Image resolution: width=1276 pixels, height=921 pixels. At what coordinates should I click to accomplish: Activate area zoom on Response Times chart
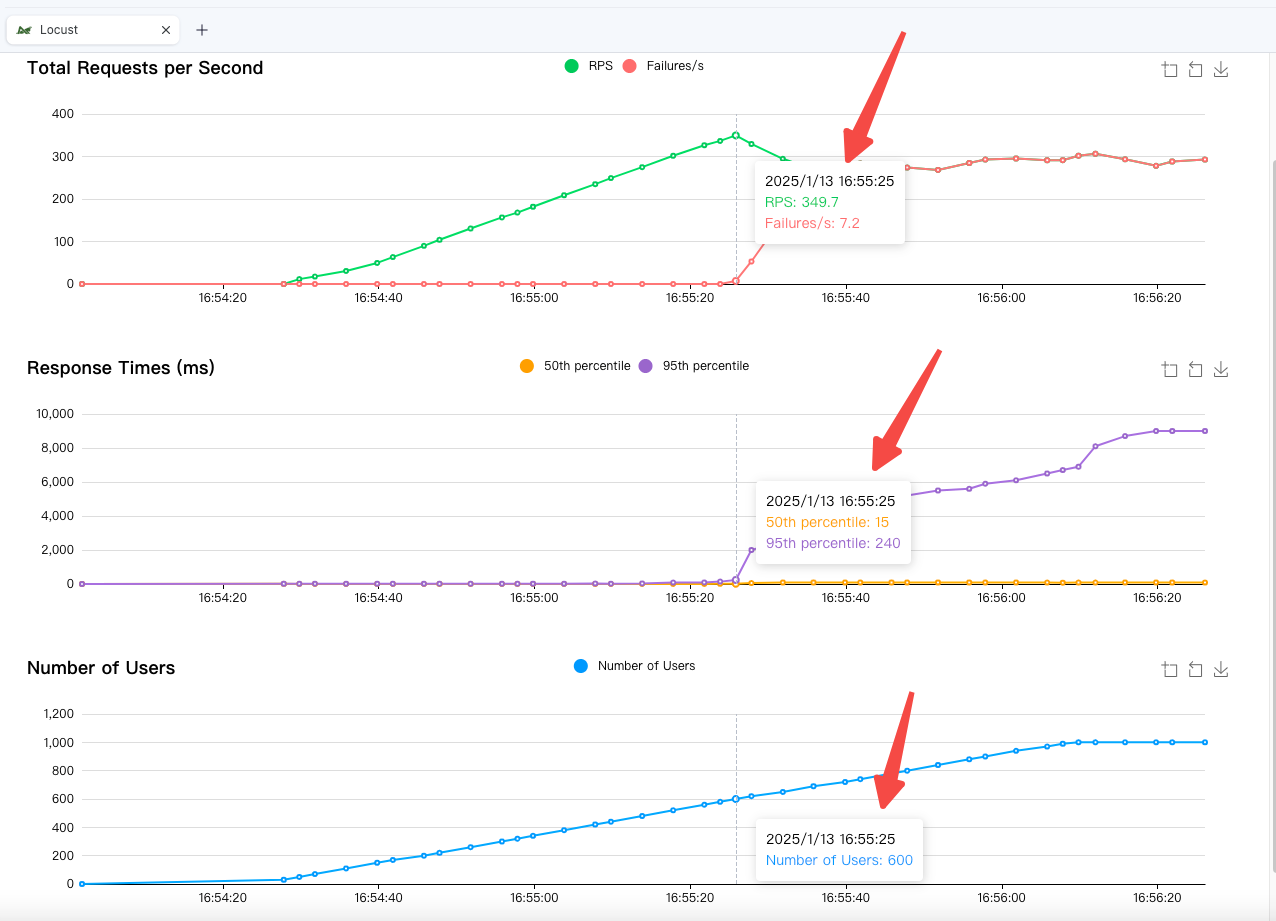pos(1169,370)
